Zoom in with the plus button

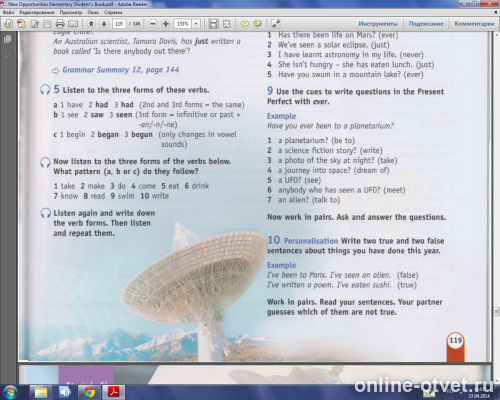click(166, 24)
